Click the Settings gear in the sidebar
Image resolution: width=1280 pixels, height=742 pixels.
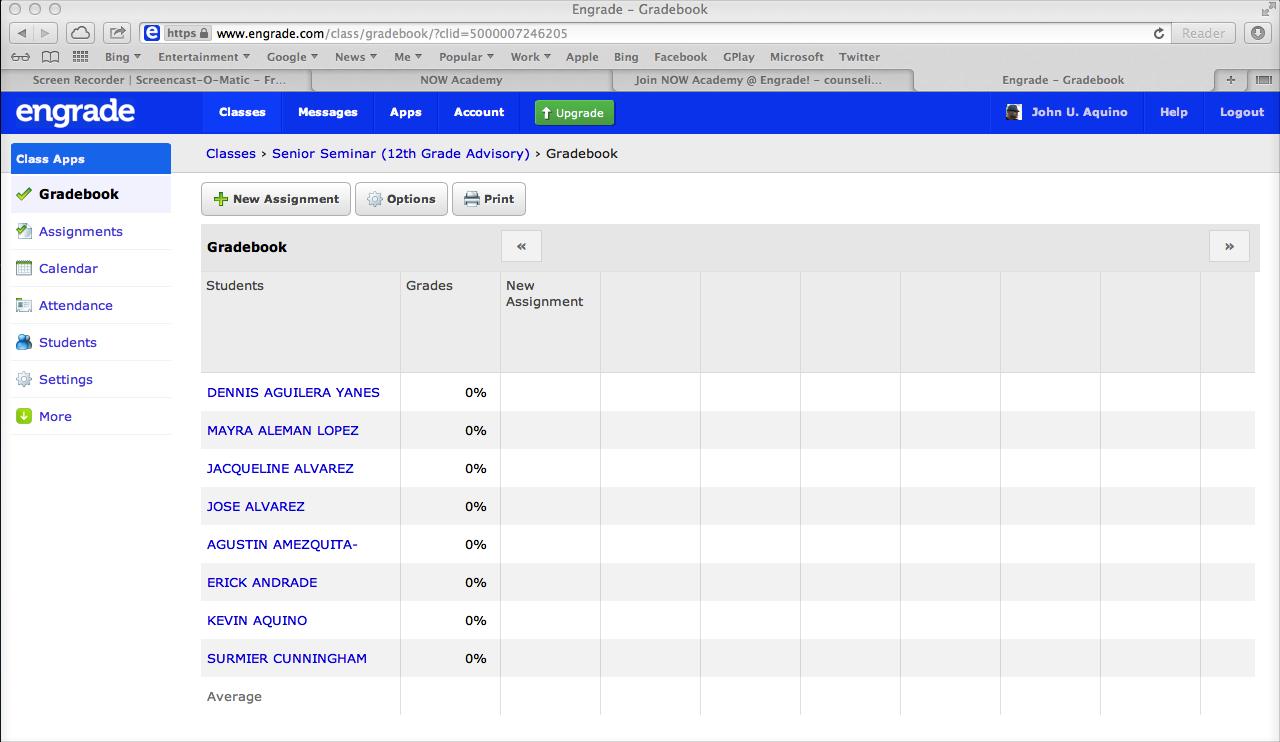(x=22, y=379)
